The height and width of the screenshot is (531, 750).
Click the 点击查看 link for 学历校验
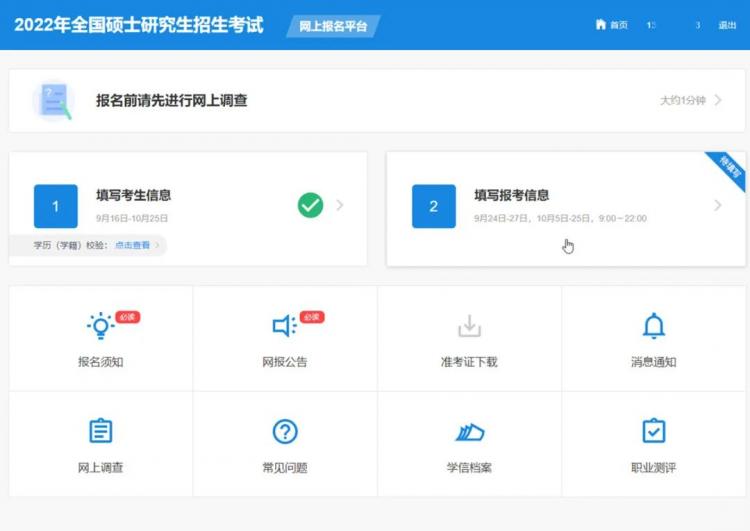pos(131,245)
